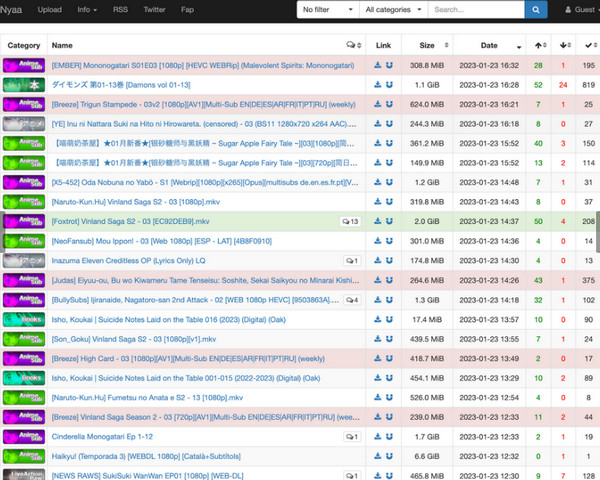Open NEWS RAWS SukiSuki WanWan EP01 page

point(147,475)
